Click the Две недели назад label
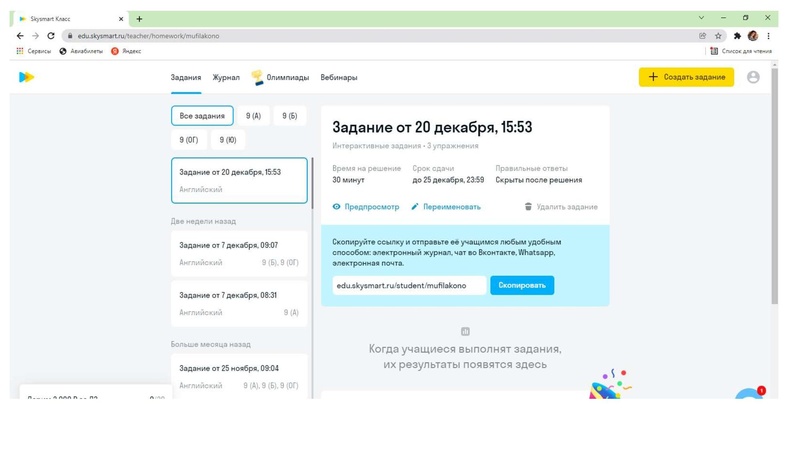 tap(203, 221)
